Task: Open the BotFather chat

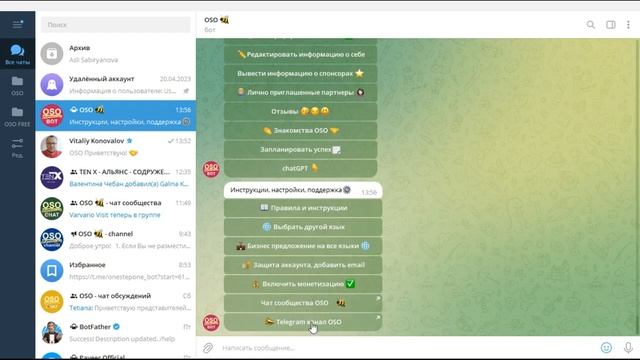Action: tap(116, 333)
